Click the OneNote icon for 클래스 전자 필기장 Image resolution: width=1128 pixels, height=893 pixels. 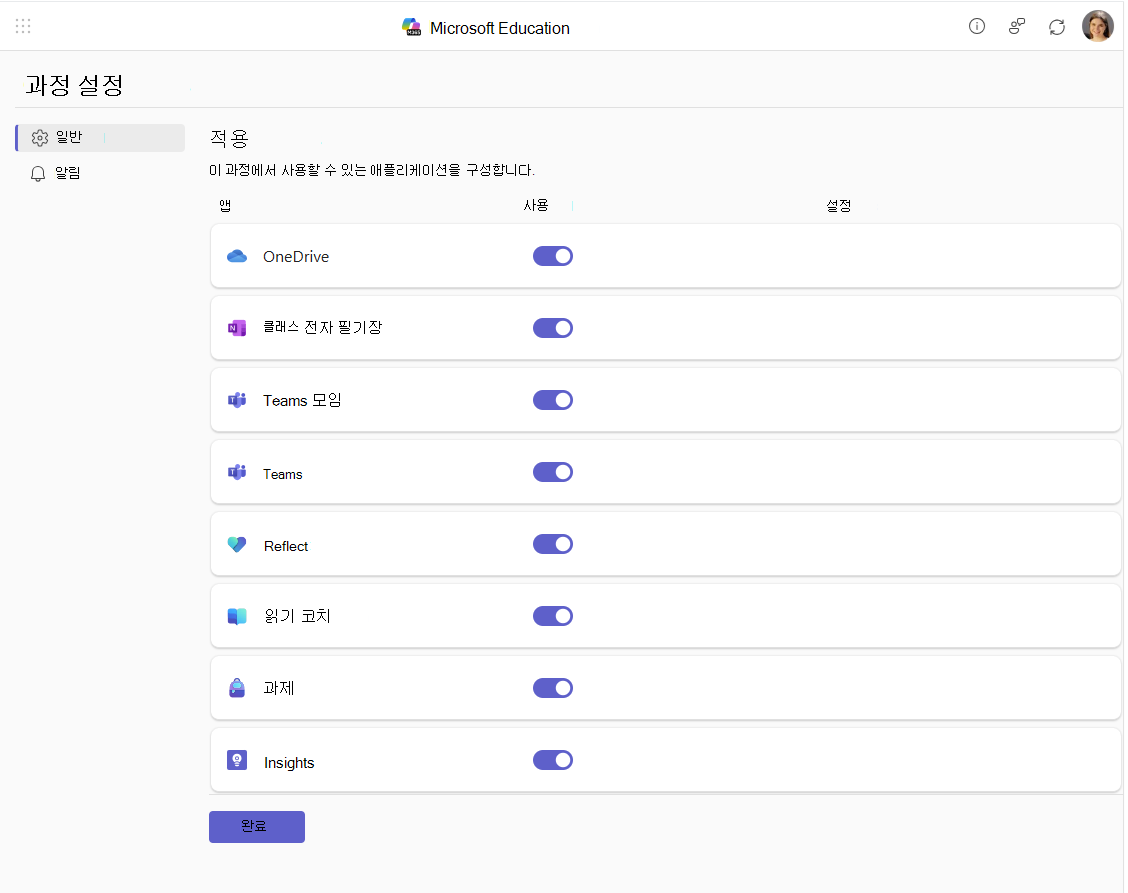(x=237, y=328)
